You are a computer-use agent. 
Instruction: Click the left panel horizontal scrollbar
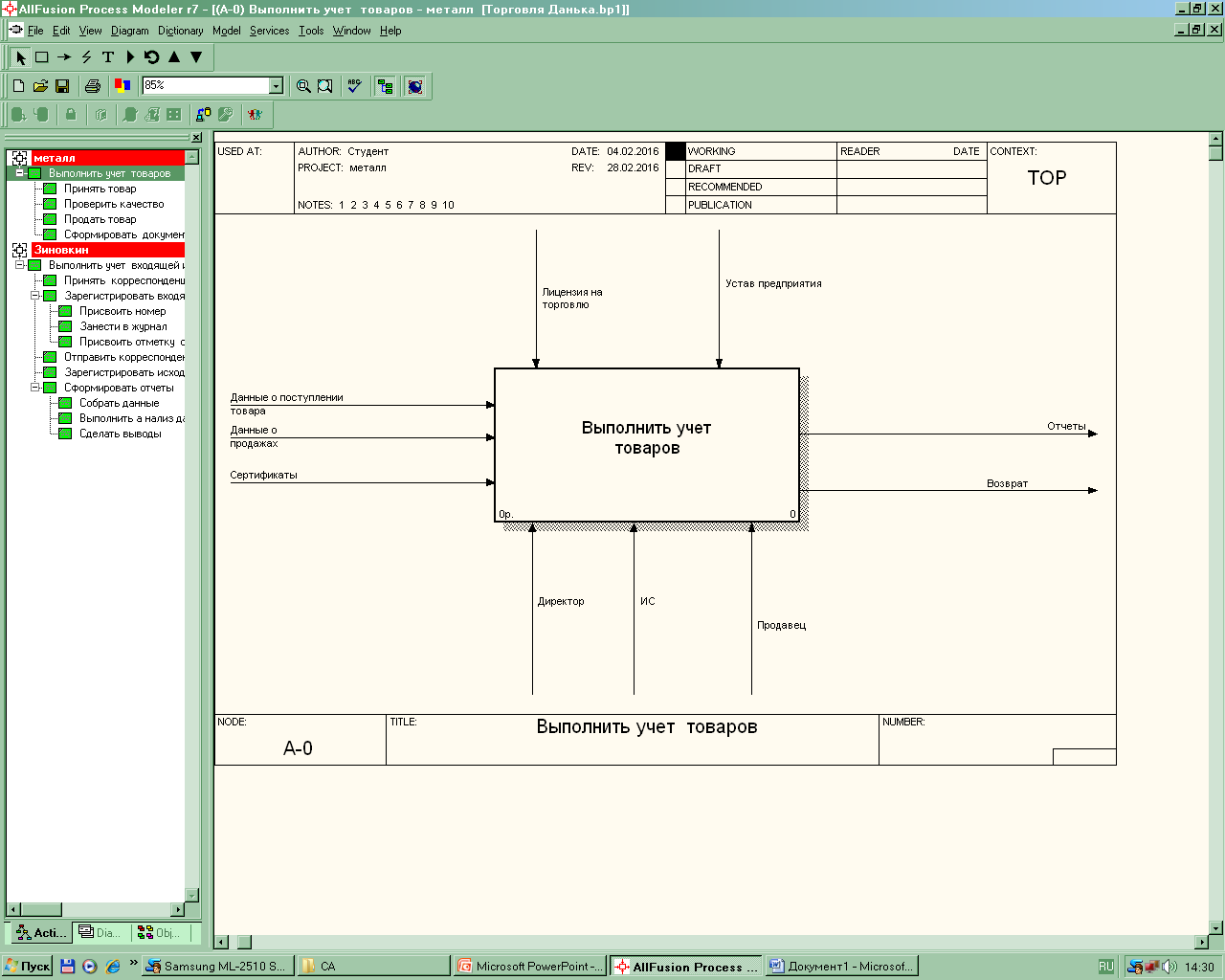tap(96, 909)
